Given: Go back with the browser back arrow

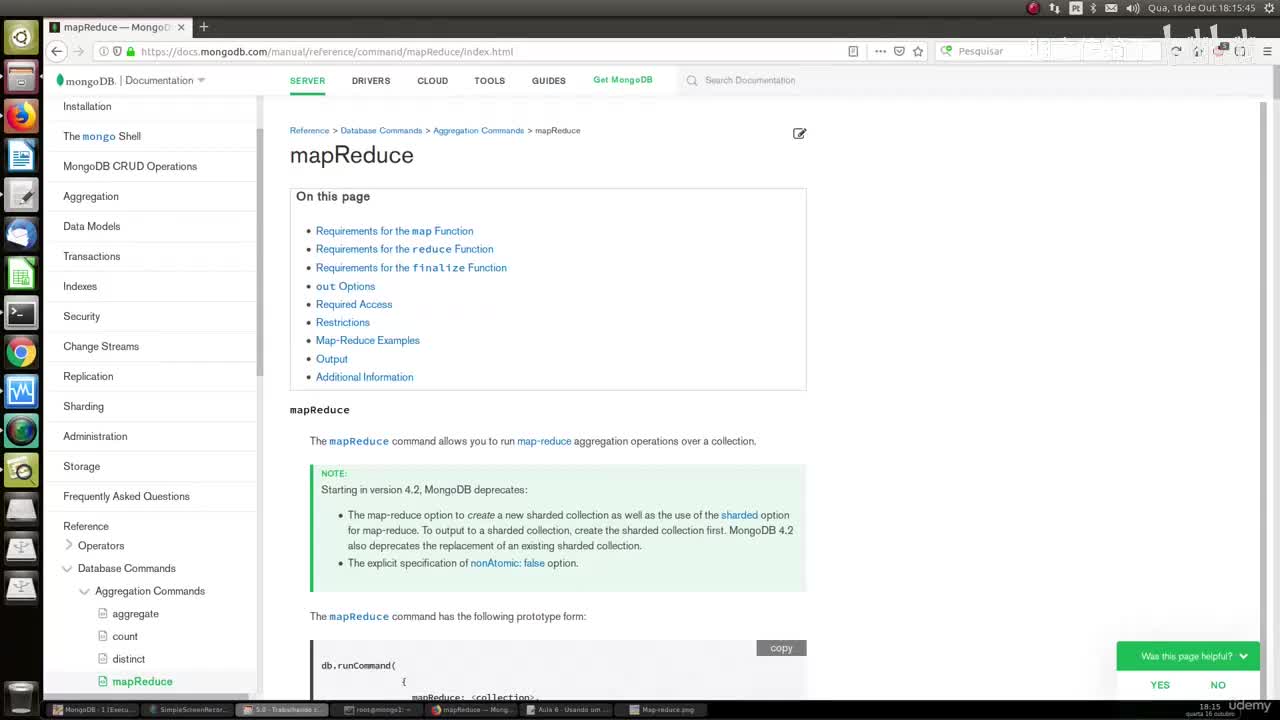Looking at the screenshot, I should tap(57, 51).
